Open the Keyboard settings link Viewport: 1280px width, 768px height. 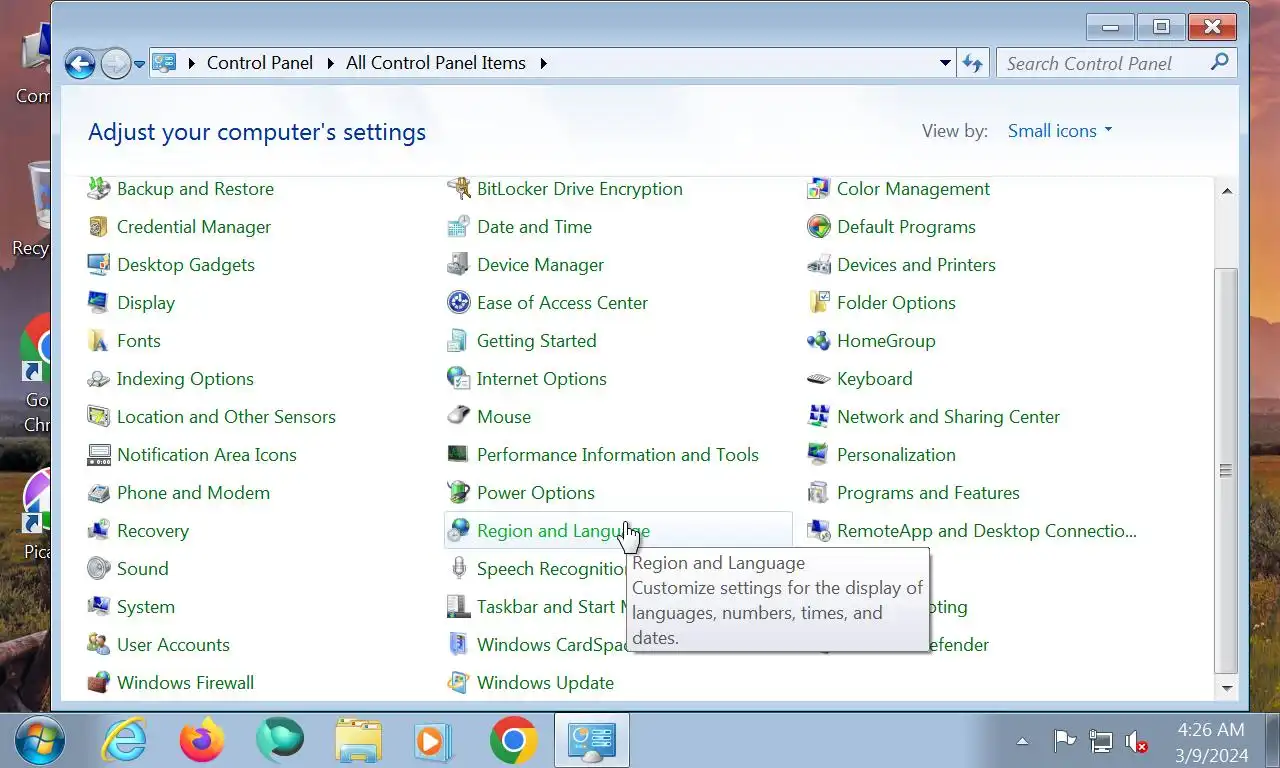tap(874, 378)
